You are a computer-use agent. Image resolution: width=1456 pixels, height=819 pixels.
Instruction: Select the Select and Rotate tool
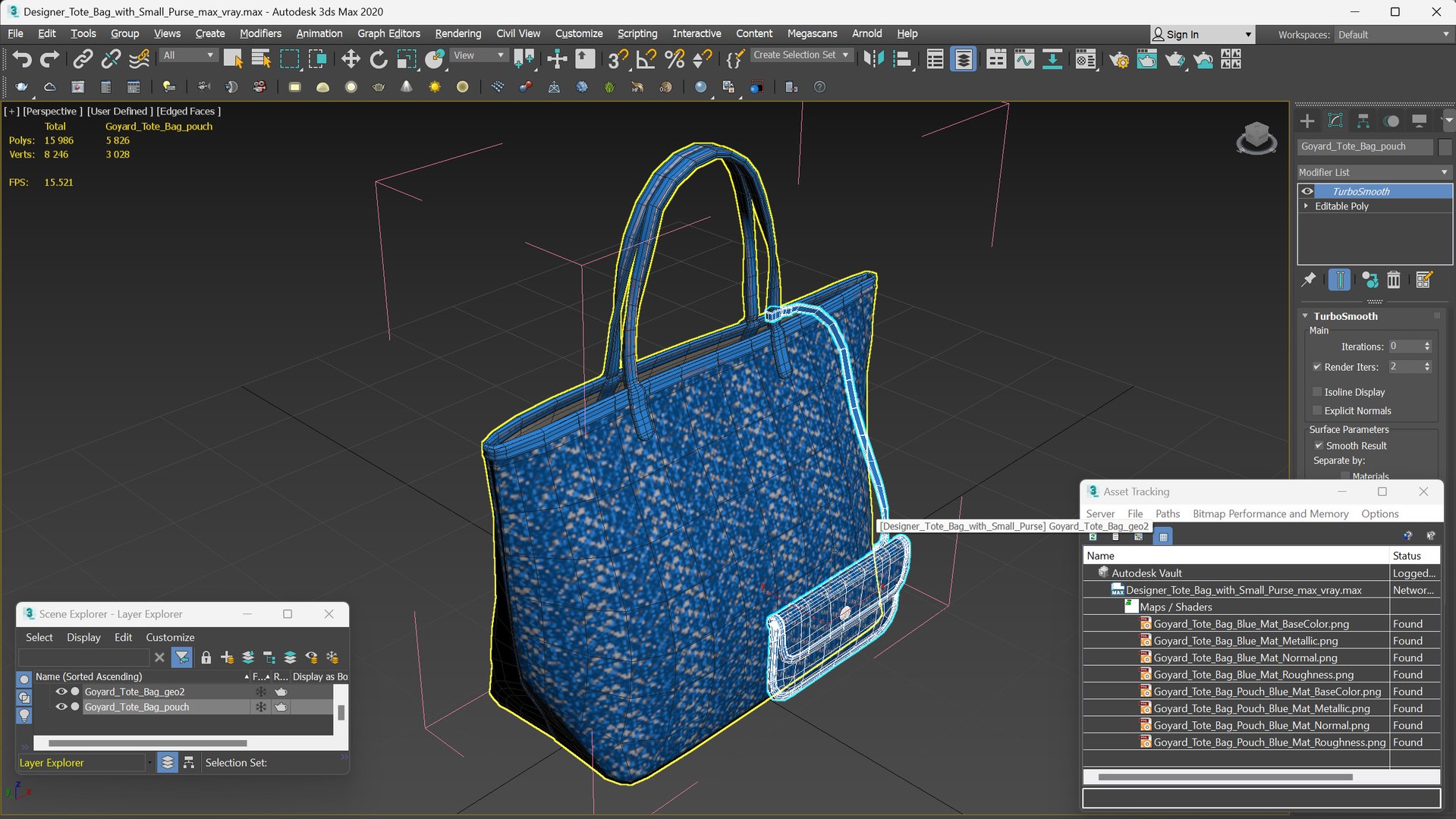coord(378,58)
